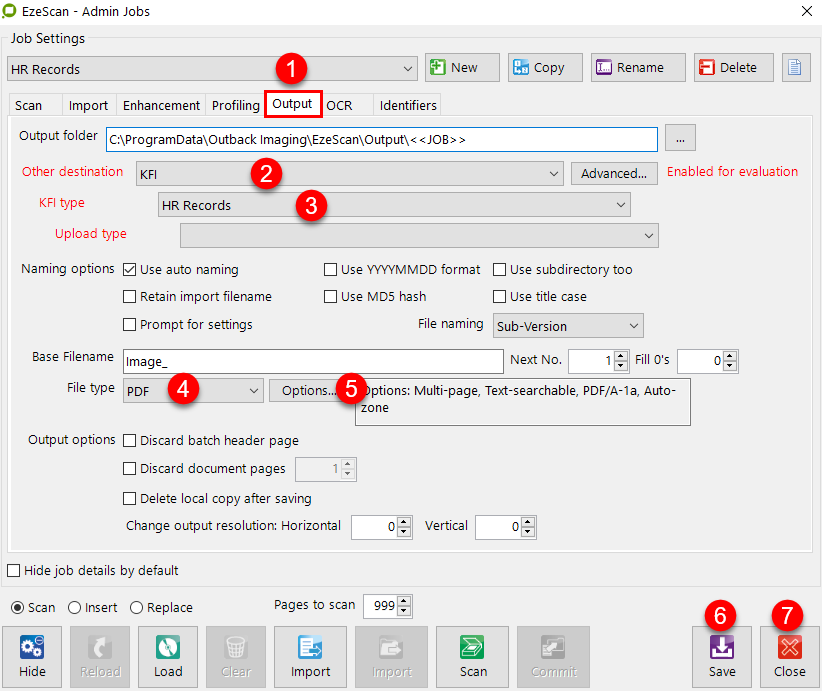
Task: Open the Profiling tab
Action: coord(236,105)
